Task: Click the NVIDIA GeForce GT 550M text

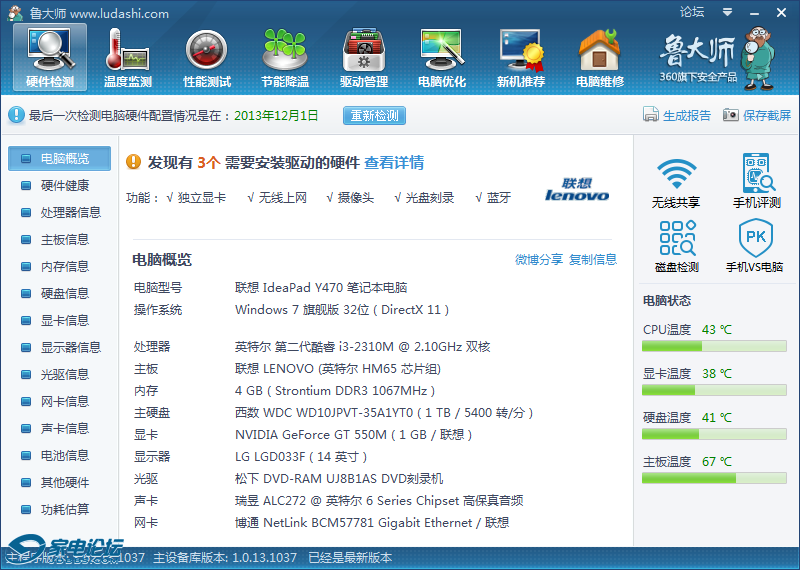Action: pos(353,435)
